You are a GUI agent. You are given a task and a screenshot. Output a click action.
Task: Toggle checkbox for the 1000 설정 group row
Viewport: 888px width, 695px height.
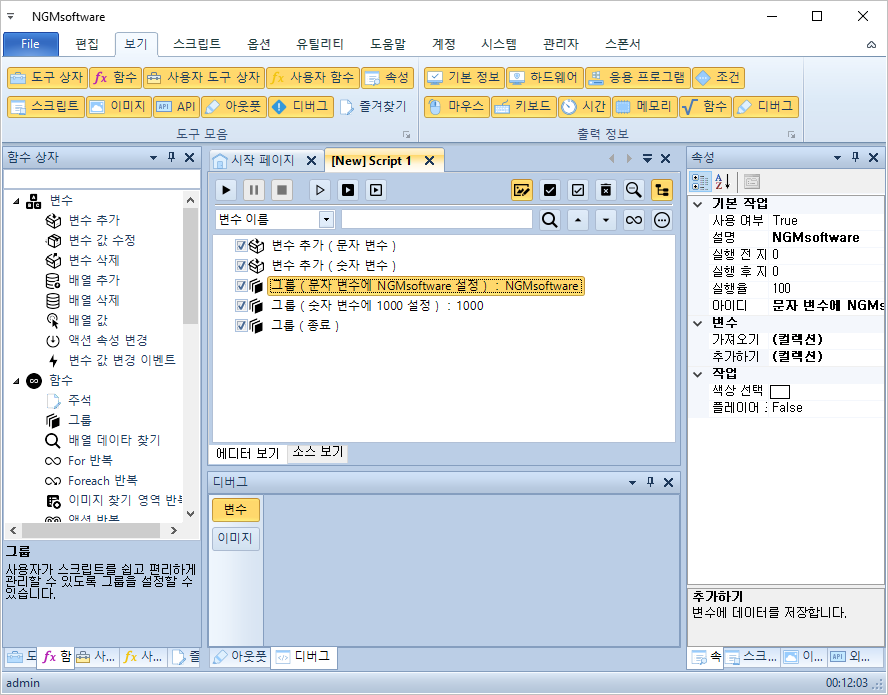coord(241,305)
